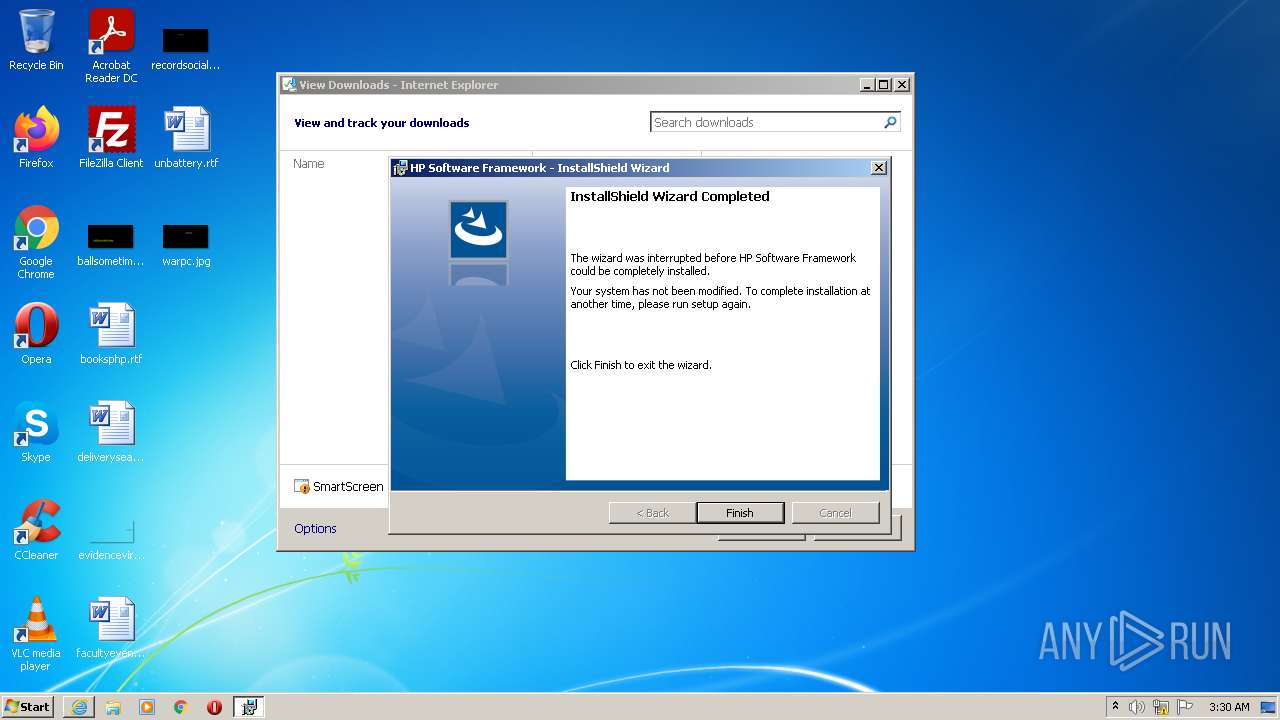Click the Show desktop button
Viewport: 1280px width, 720px height.
coord(1269,707)
